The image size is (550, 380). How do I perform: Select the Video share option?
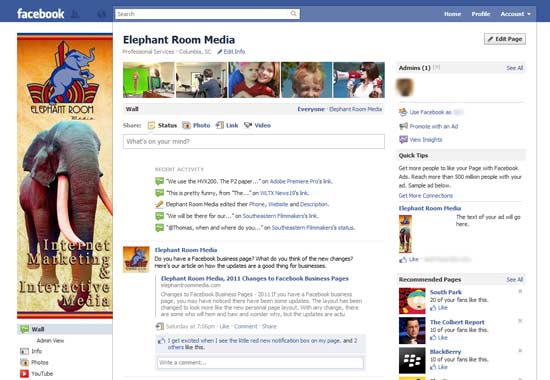(257, 125)
